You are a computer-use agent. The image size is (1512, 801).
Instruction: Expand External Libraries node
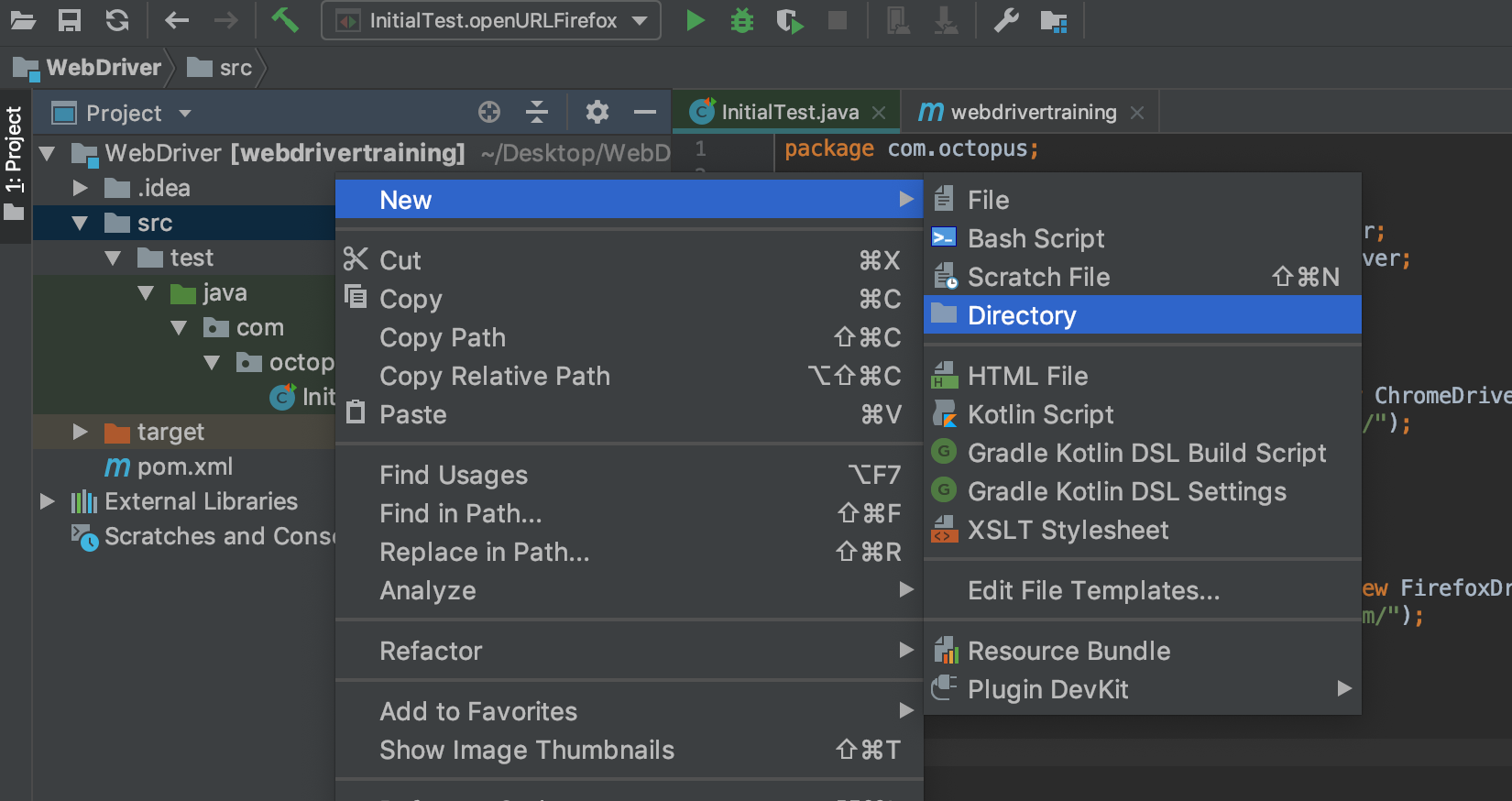[x=48, y=501]
